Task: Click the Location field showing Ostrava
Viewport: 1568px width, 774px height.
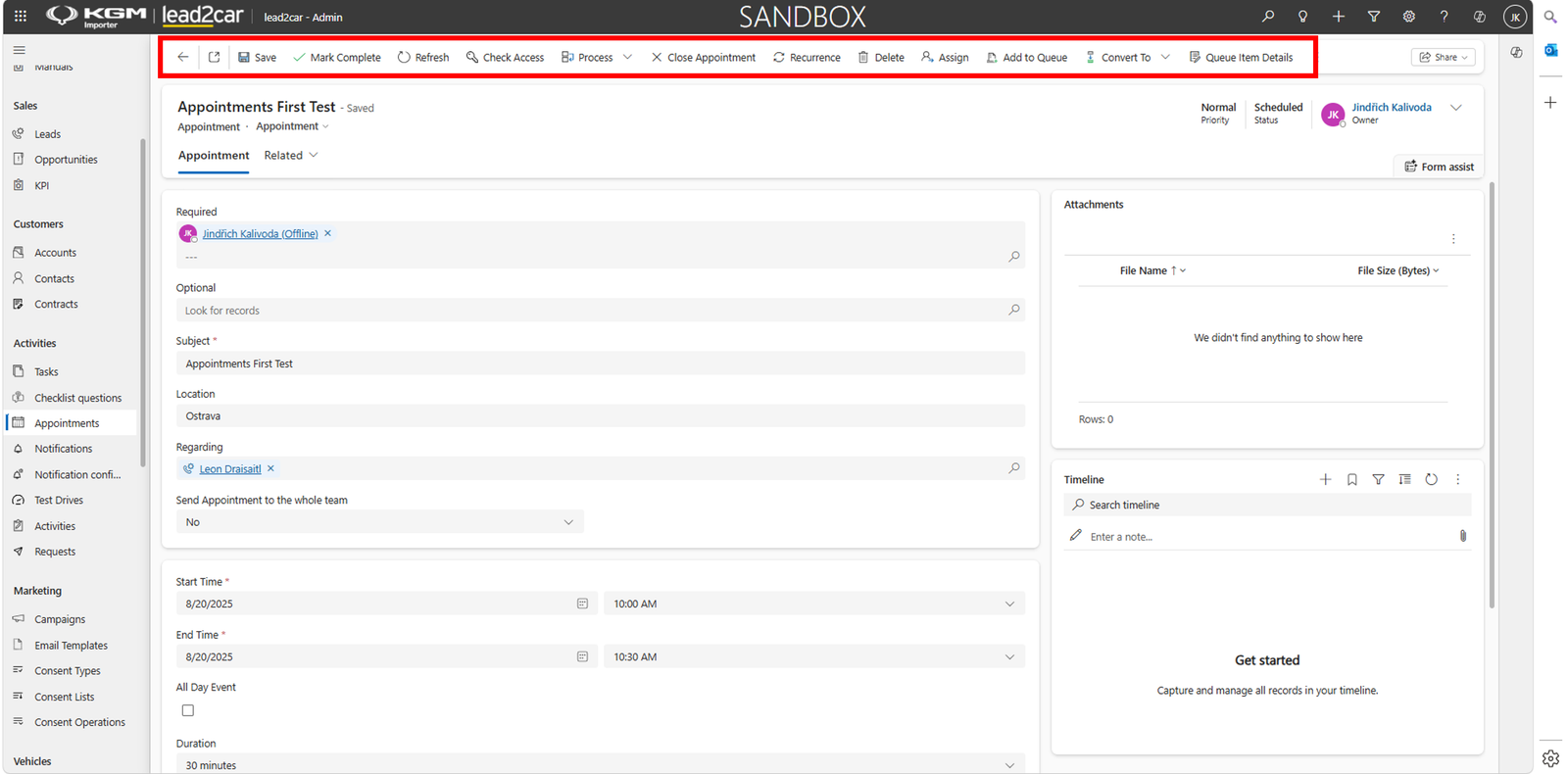Action: pyautogui.click(x=601, y=415)
